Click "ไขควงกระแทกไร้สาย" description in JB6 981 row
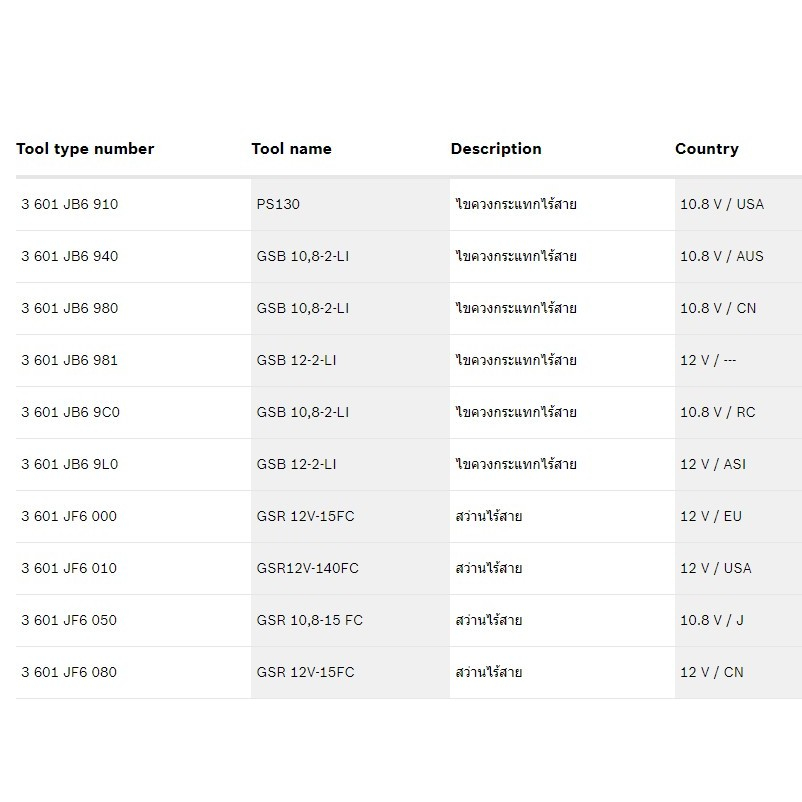The height and width of the screenshot is (802, 802). point(516,360)
